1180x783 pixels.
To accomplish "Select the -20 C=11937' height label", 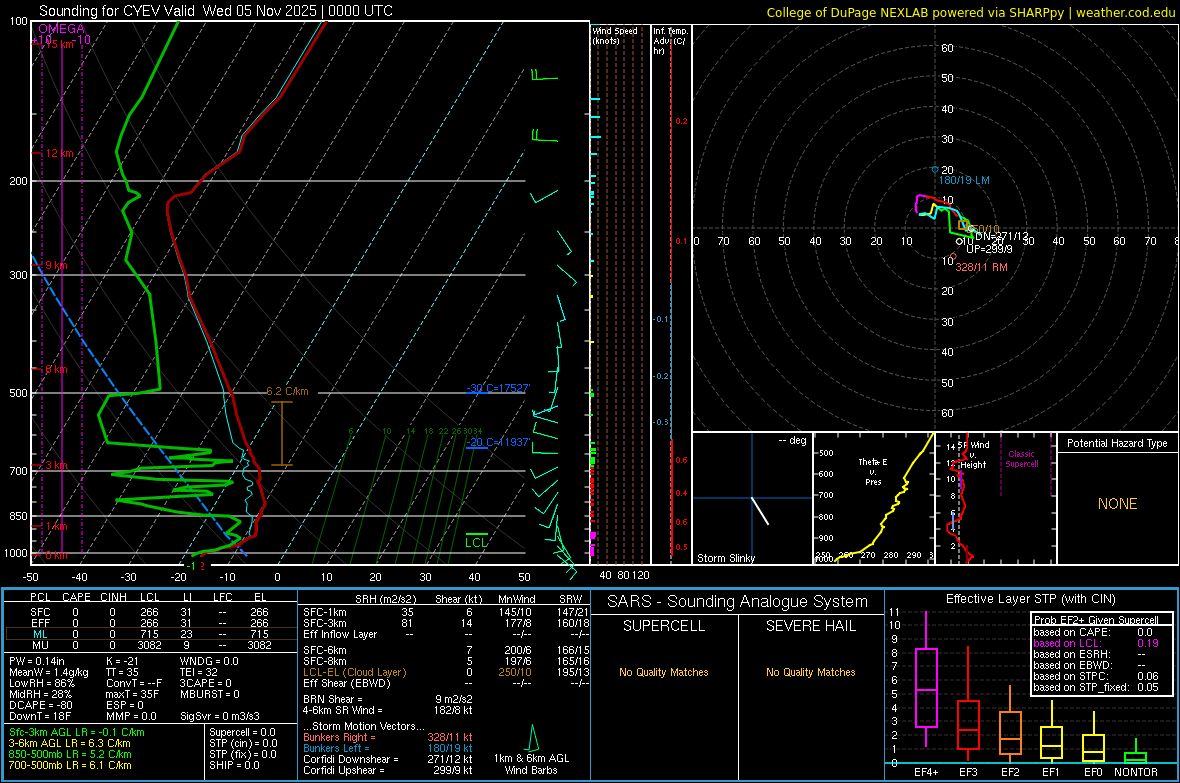I will 498,442.
